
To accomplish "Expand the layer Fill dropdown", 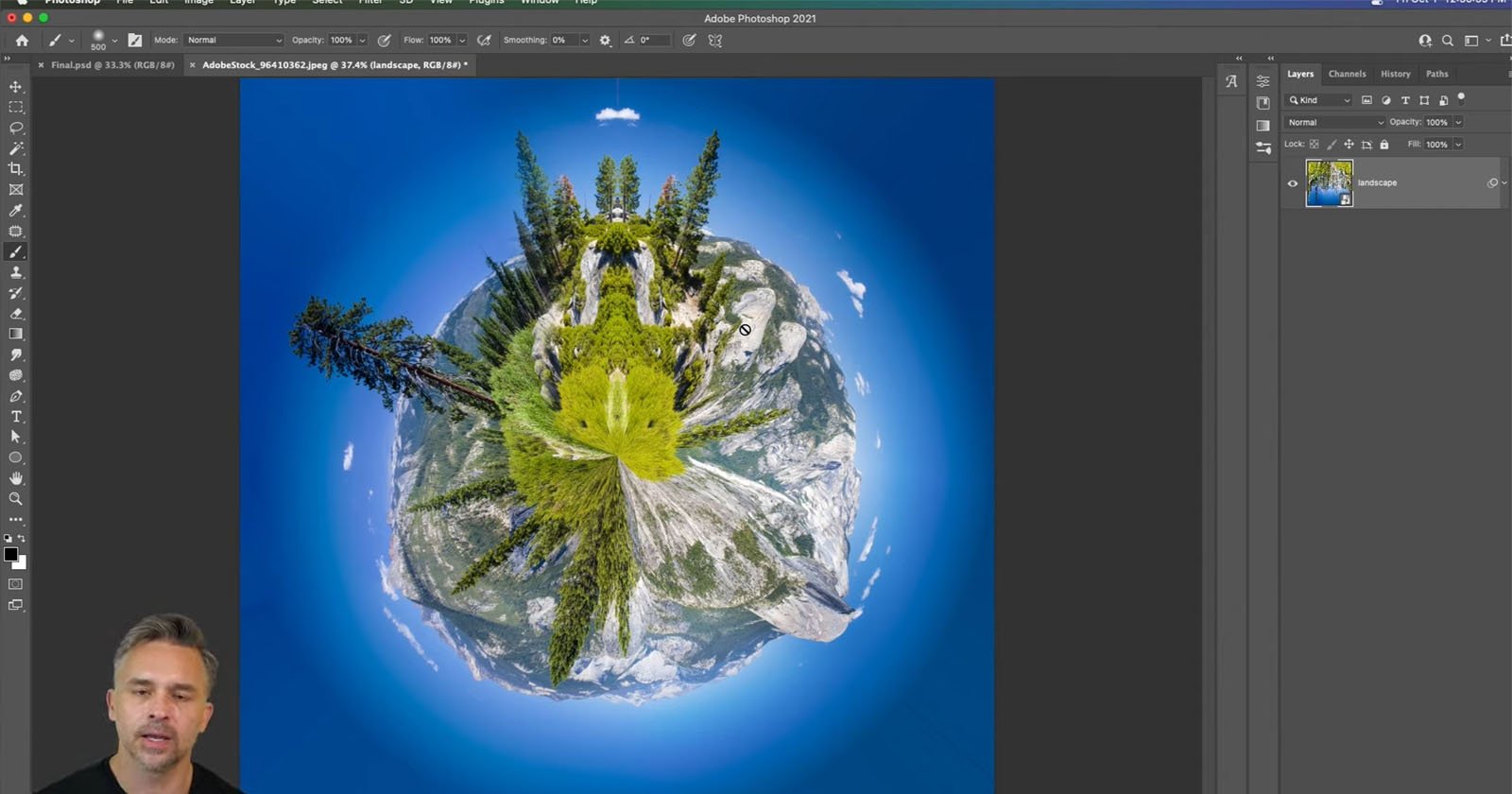I will (x=1458, y=145).
